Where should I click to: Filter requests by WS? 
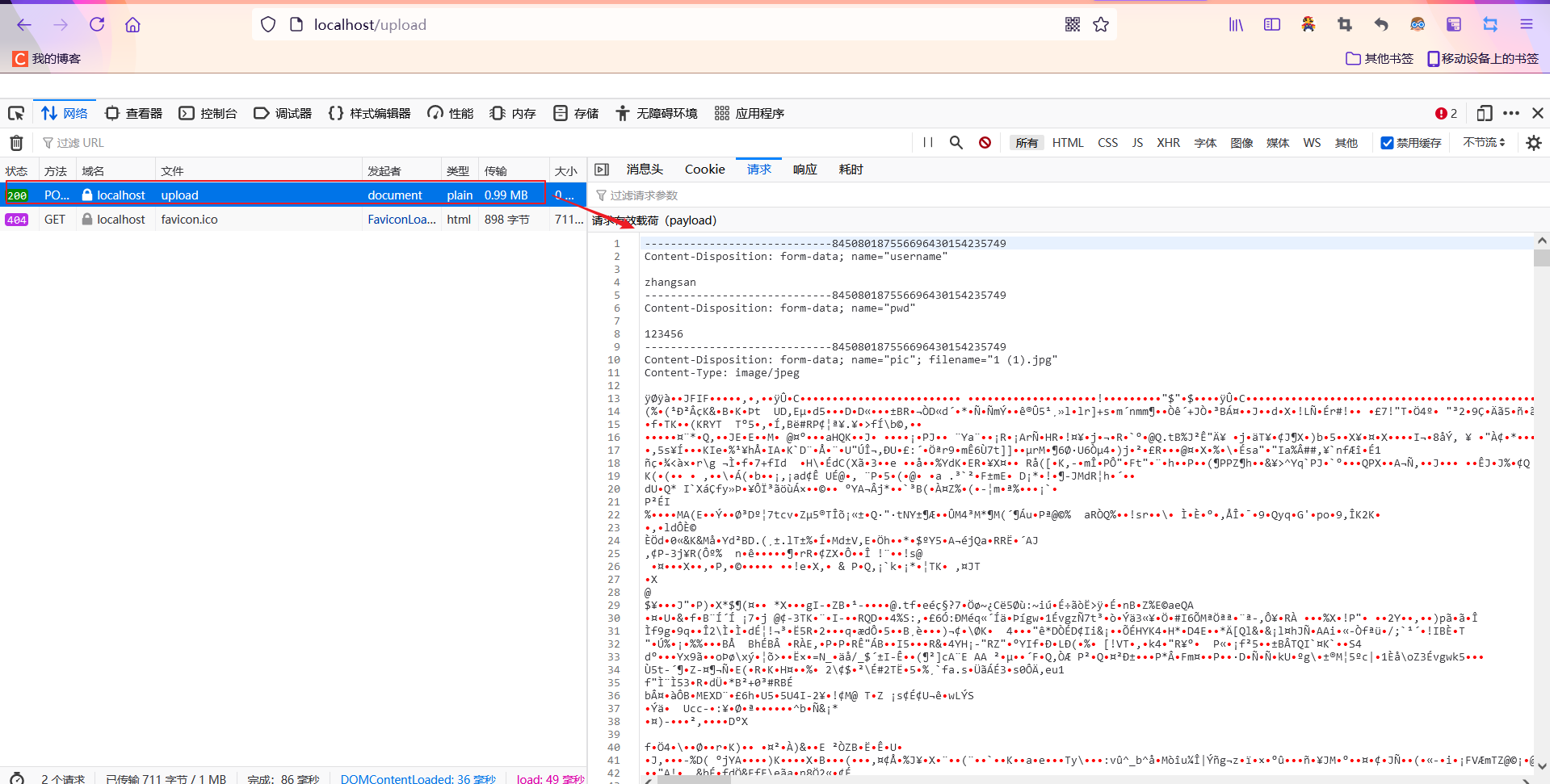pos(1313,143)
